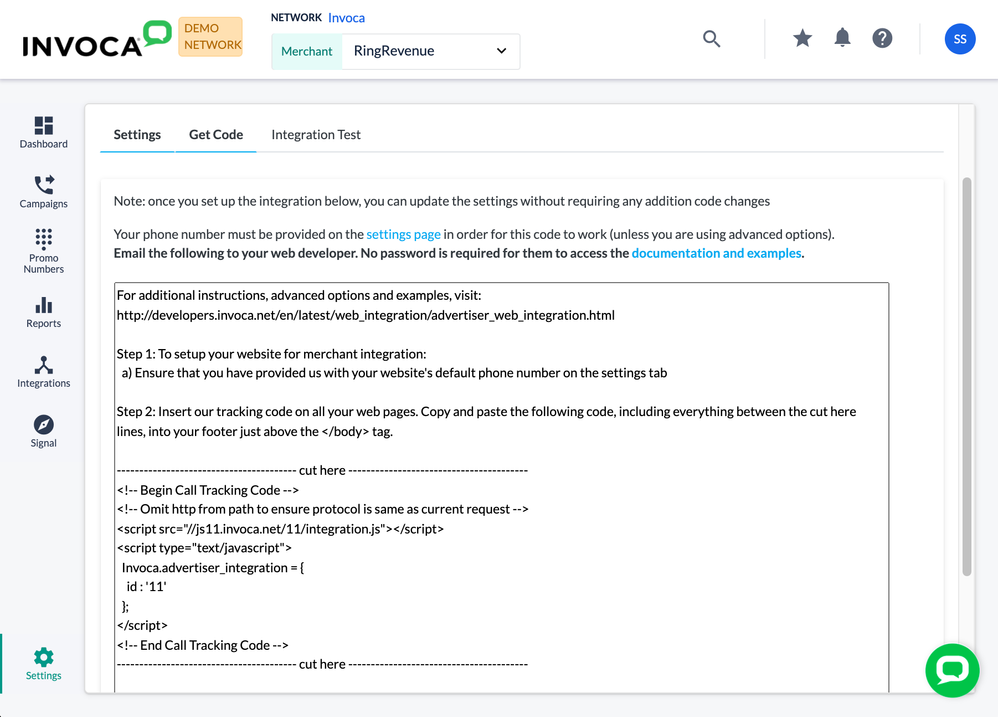Image resolution: width=998 pixels, height=717 pixels.
Task: Click the Demo Network badge
Action: point(211,37)
